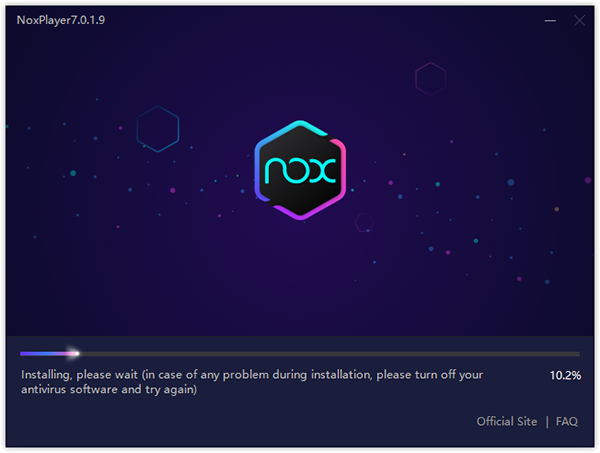Click the Nox hexagon logo
Image resolution: width=600 pixels, height=453 pixels.
click(x=300, y=170)
